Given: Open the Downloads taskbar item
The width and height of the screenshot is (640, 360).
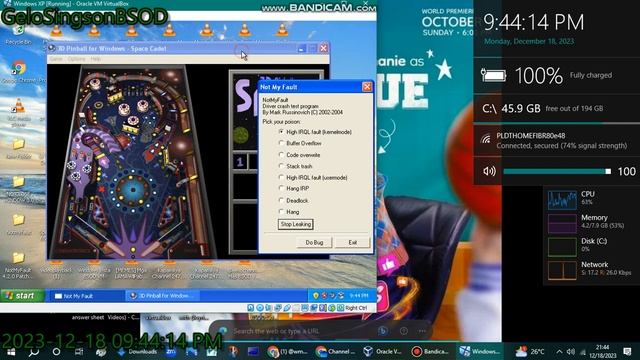Looking at the screenshot, I should pos(138,351).
